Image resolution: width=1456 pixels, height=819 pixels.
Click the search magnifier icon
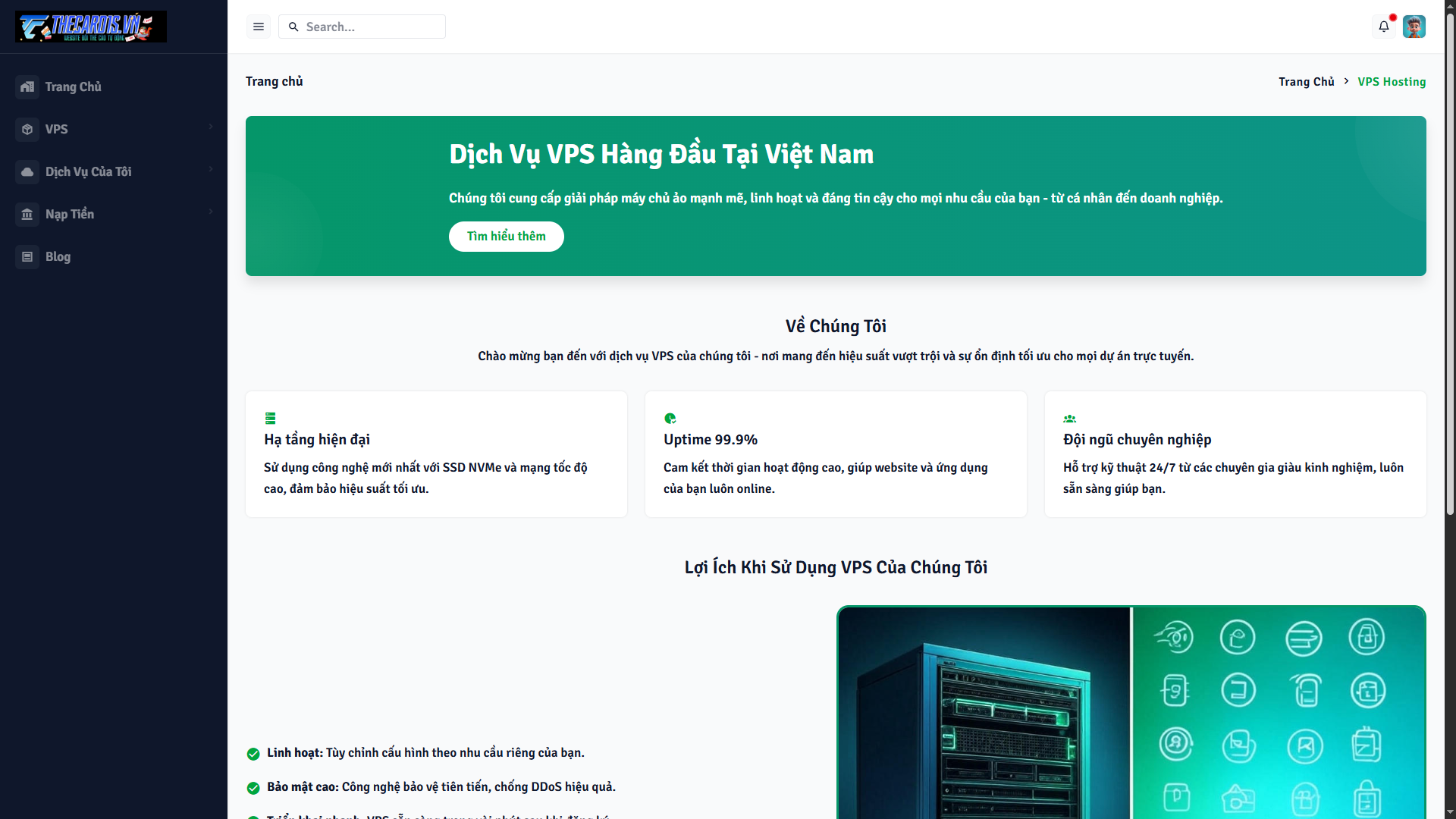[293, 27]
